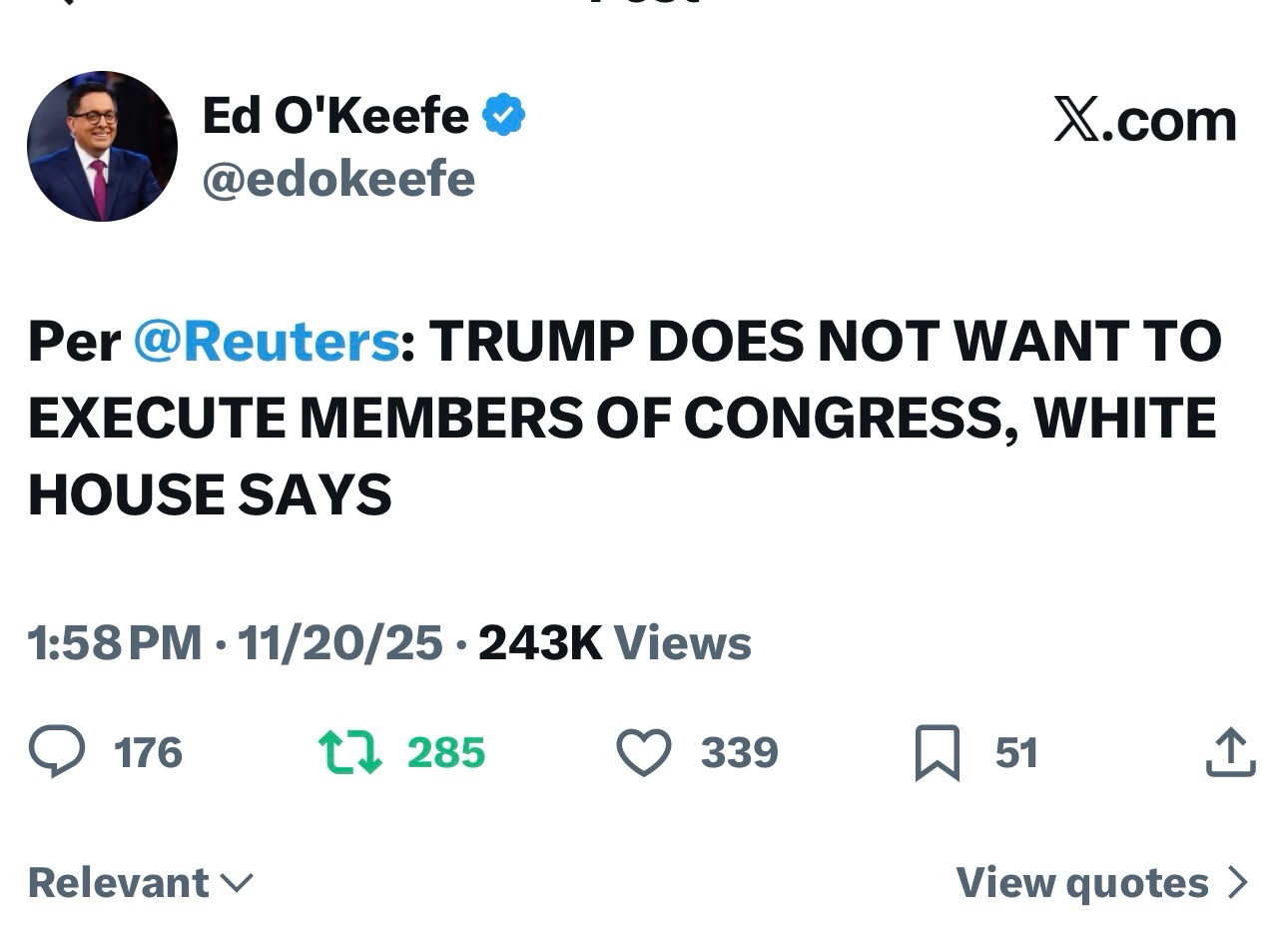Viewport: 1288px width, 939px height.
Task: Open the View quotes link
Action: (x=1082, y=883)
